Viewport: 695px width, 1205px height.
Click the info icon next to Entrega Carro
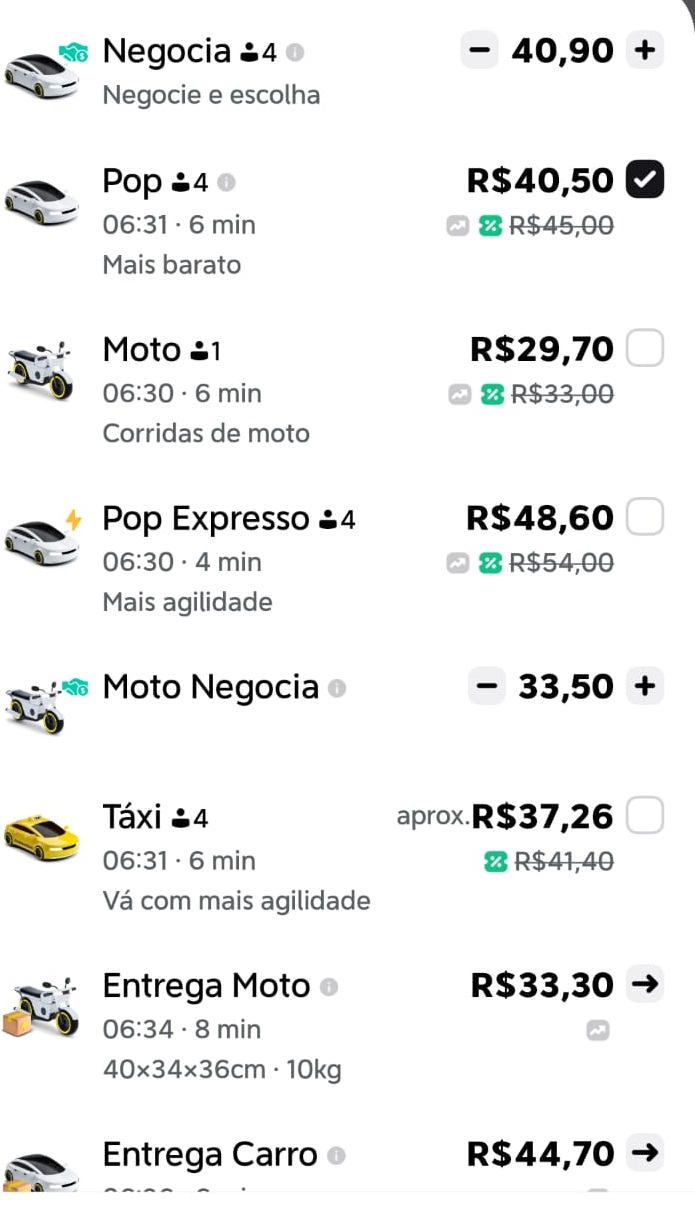336,1156
